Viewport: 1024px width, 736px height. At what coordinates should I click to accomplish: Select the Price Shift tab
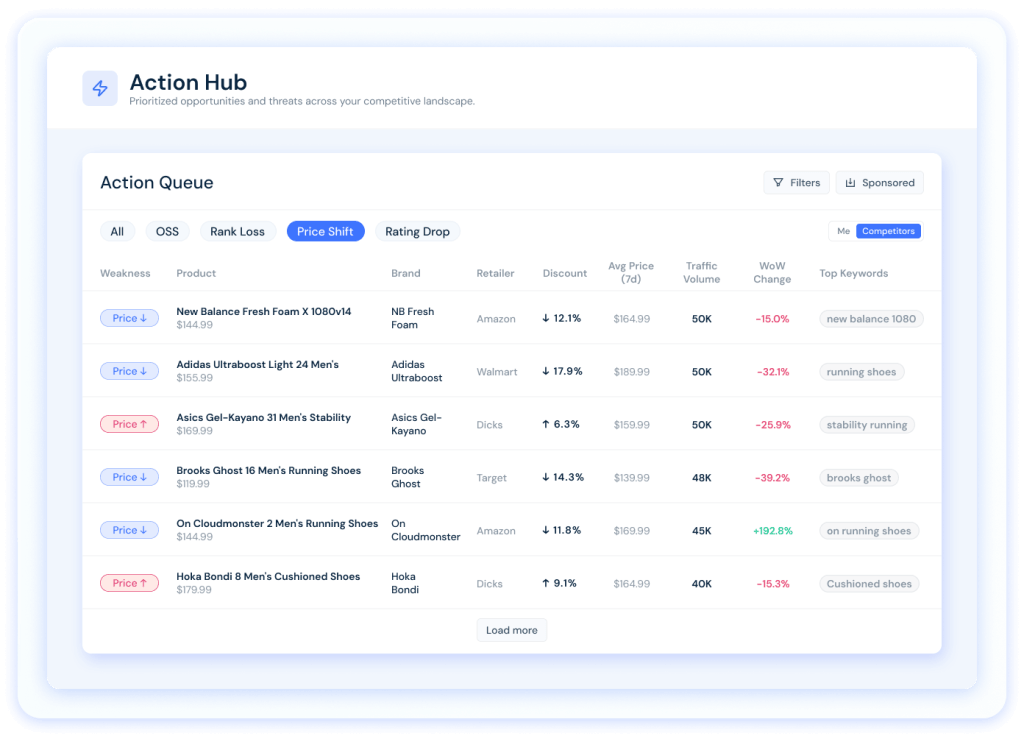pos(325,231)
